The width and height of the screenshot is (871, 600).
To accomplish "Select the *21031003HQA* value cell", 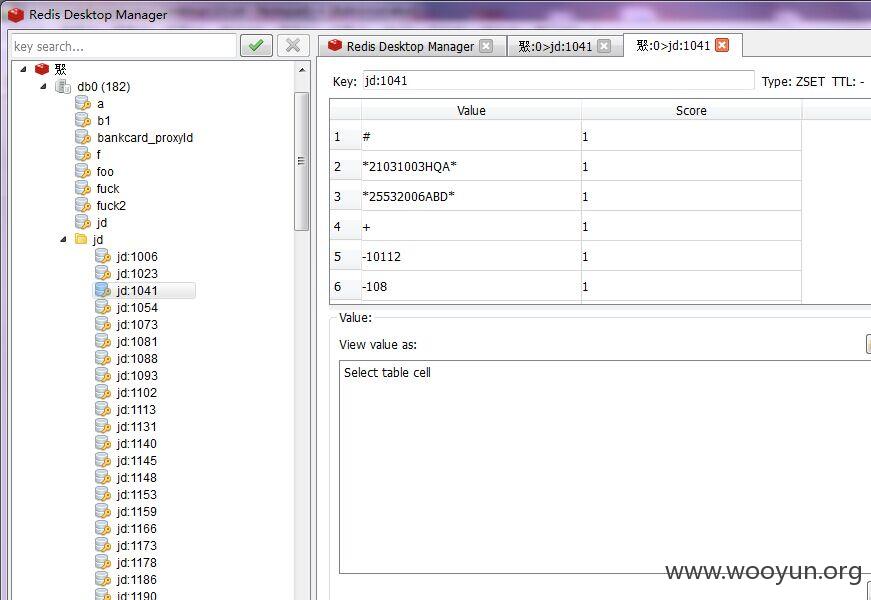I will point(471,166).
